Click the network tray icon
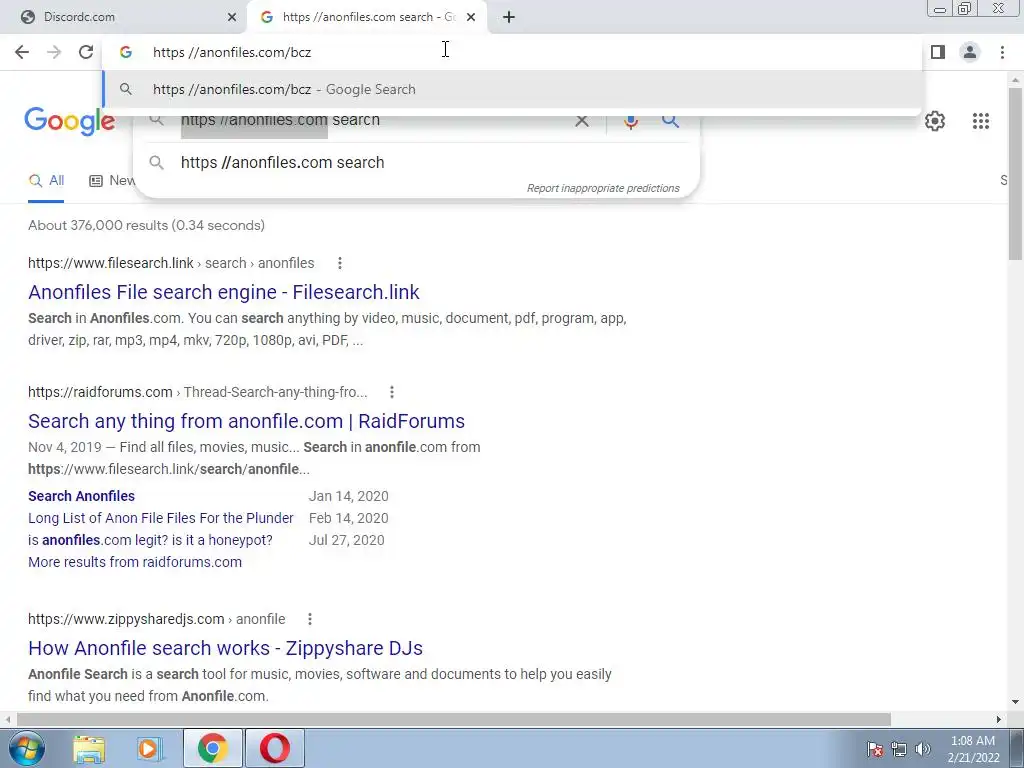Viewport: 1024px width, 768px height. coord(899,749)
